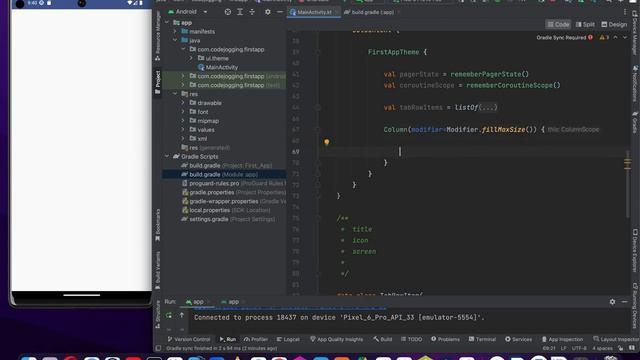Open the TODO tool window
640x360 pixels.
click(x=411, y=339)
